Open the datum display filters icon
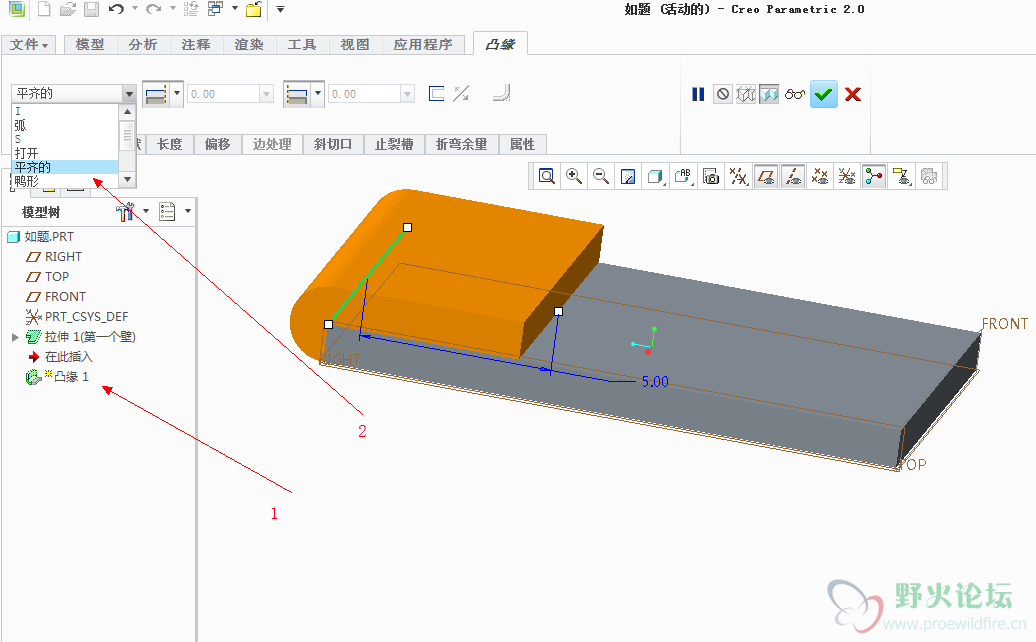This screenshot has width=1036, height=642. point(738,176)
